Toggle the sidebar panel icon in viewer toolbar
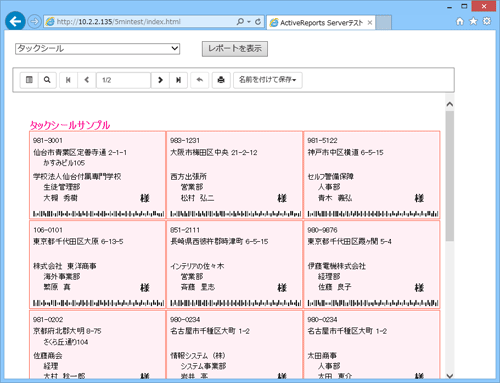This screenshot has height=383, width=500. click(x=29, y=80)
